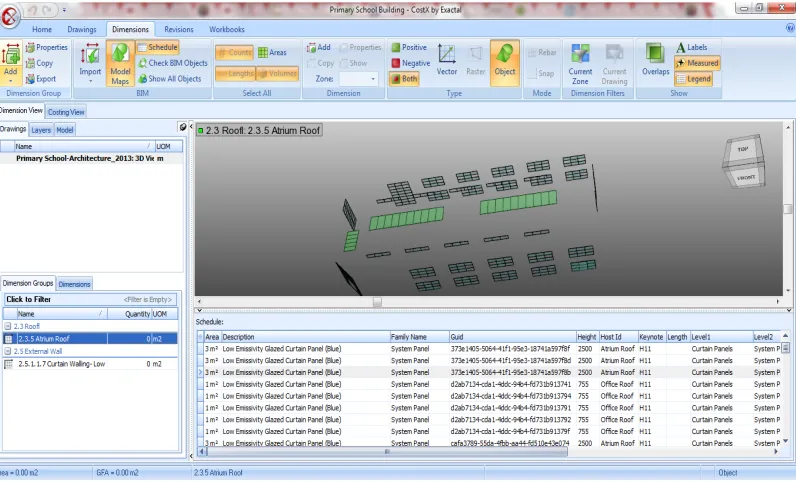Select the Area column header
This screenshot has width=796, height=482.
(212, 337)
